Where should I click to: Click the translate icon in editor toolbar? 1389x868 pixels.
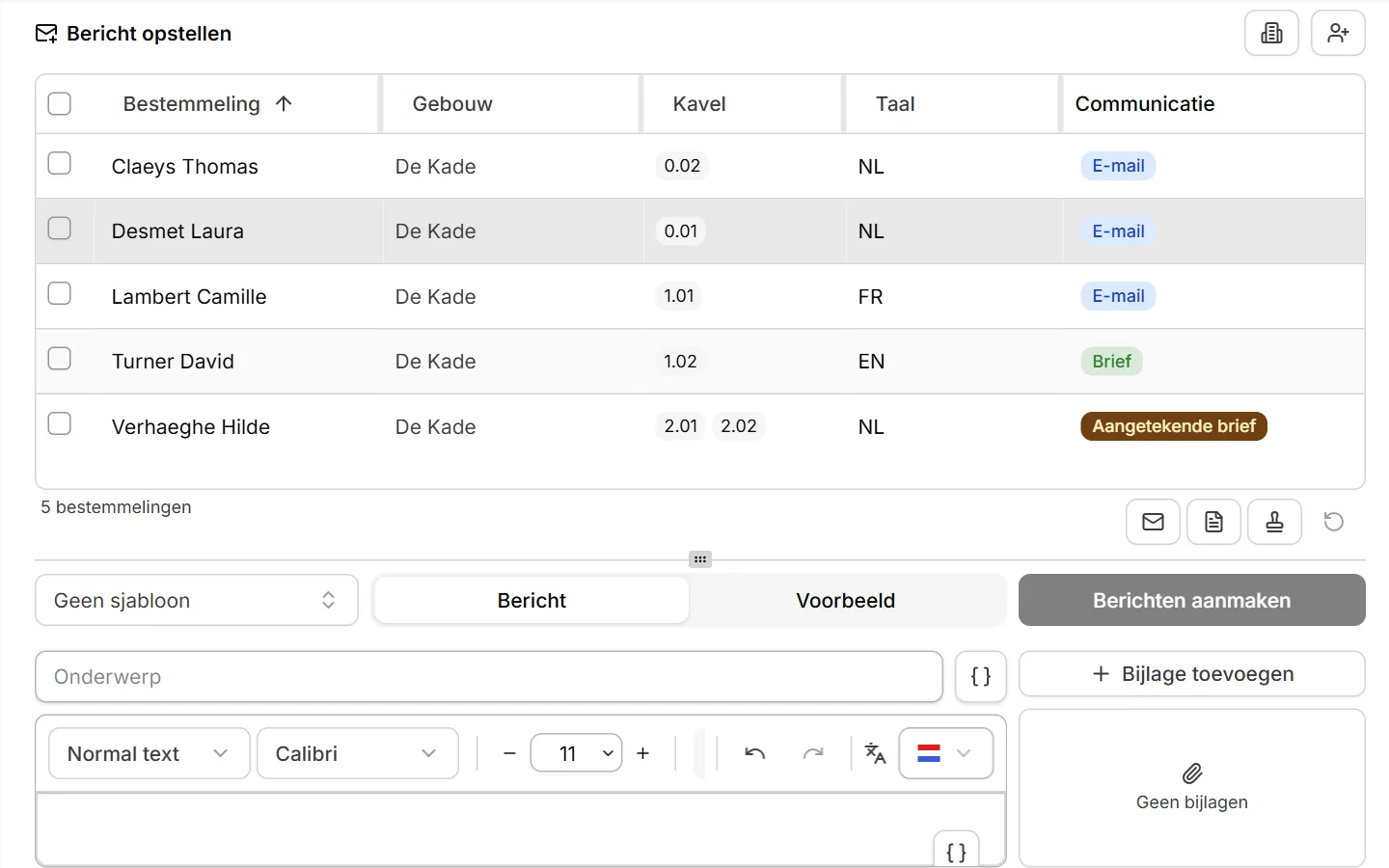[875, 753]
